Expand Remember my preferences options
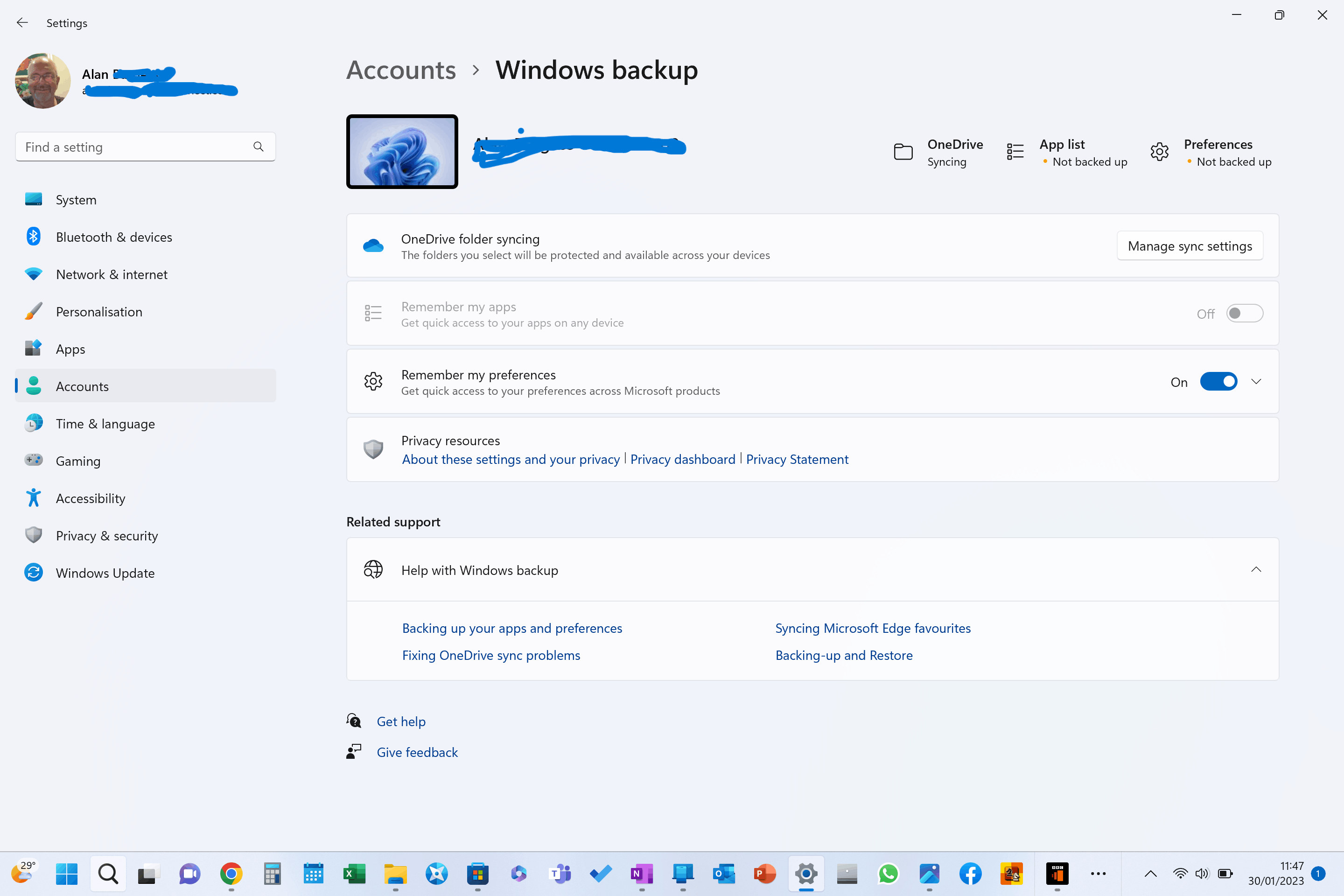 pos(1256,381)
